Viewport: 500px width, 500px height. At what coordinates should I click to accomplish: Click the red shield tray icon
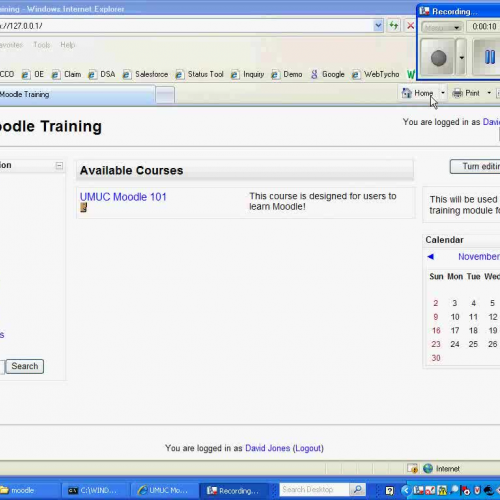click(478, 490)
